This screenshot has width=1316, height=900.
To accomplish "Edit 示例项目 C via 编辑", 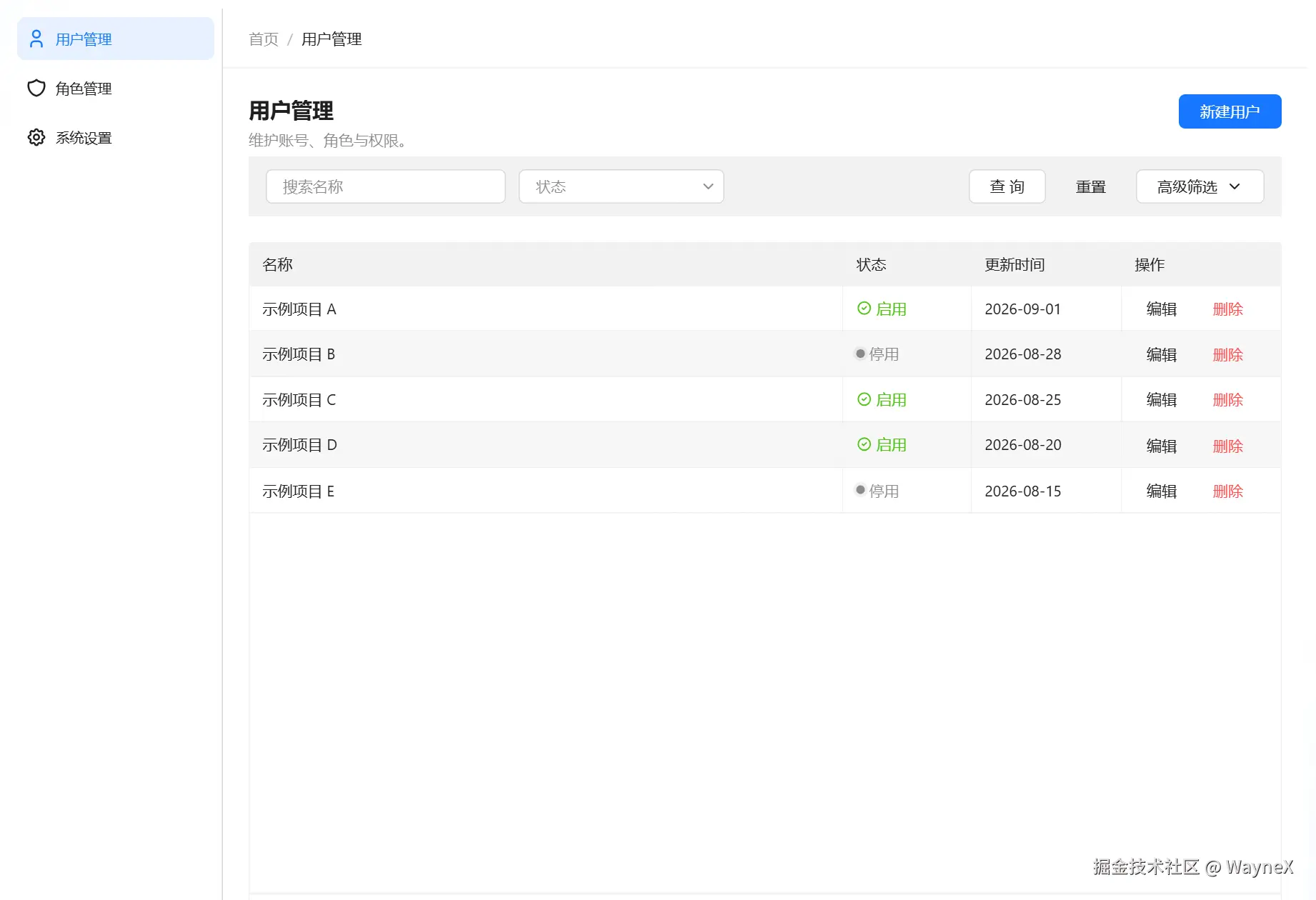I will tap(1162, 399).
